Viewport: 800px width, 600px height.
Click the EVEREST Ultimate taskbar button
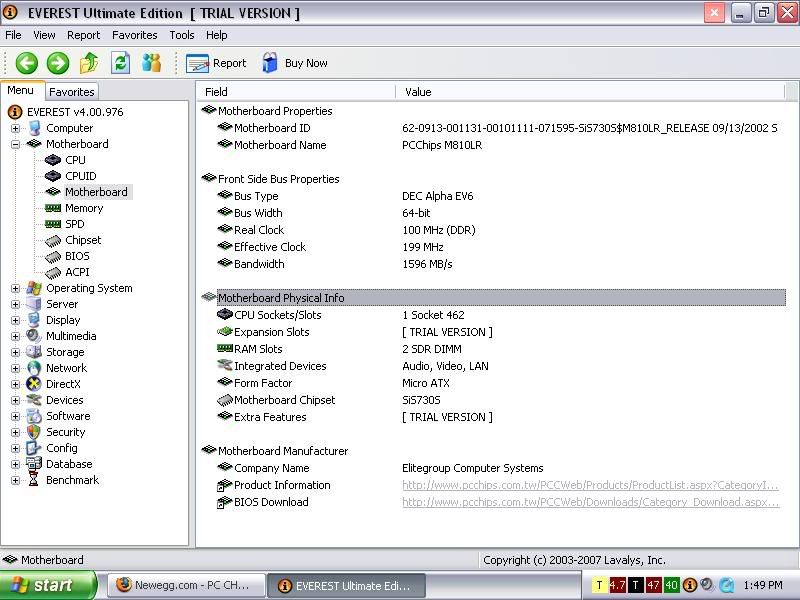click(x=346, y=585)
